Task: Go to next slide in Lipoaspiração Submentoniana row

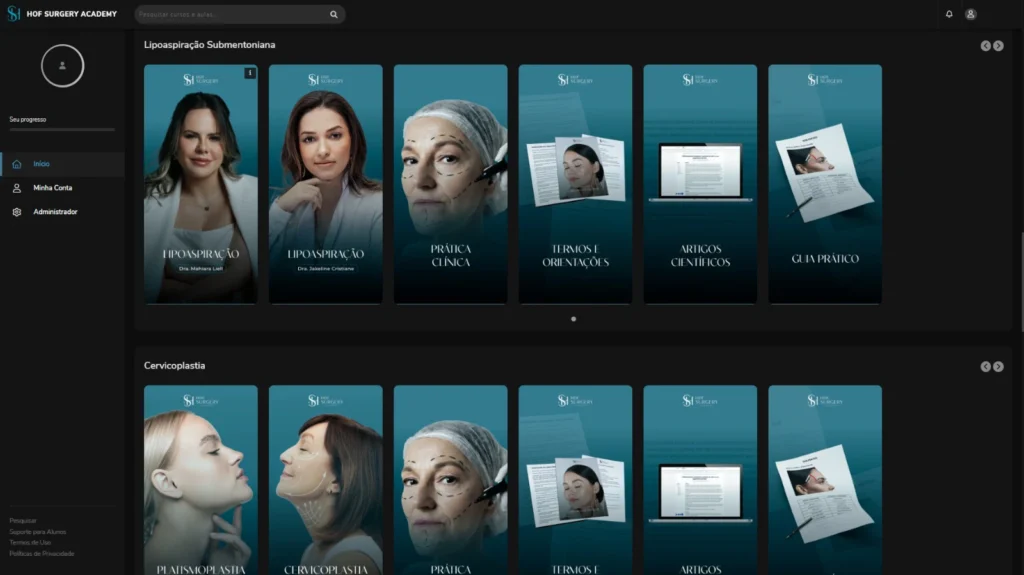Action: click(x=999, y=46)
